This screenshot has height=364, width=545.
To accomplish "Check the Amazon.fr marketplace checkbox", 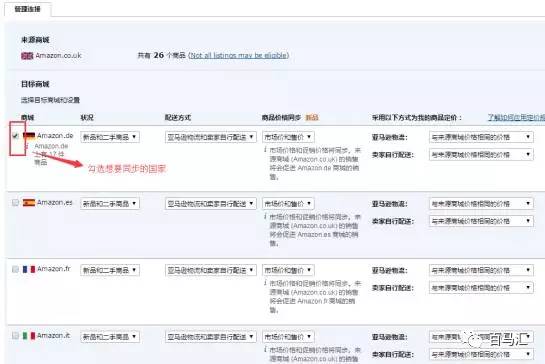I will 15,269.
